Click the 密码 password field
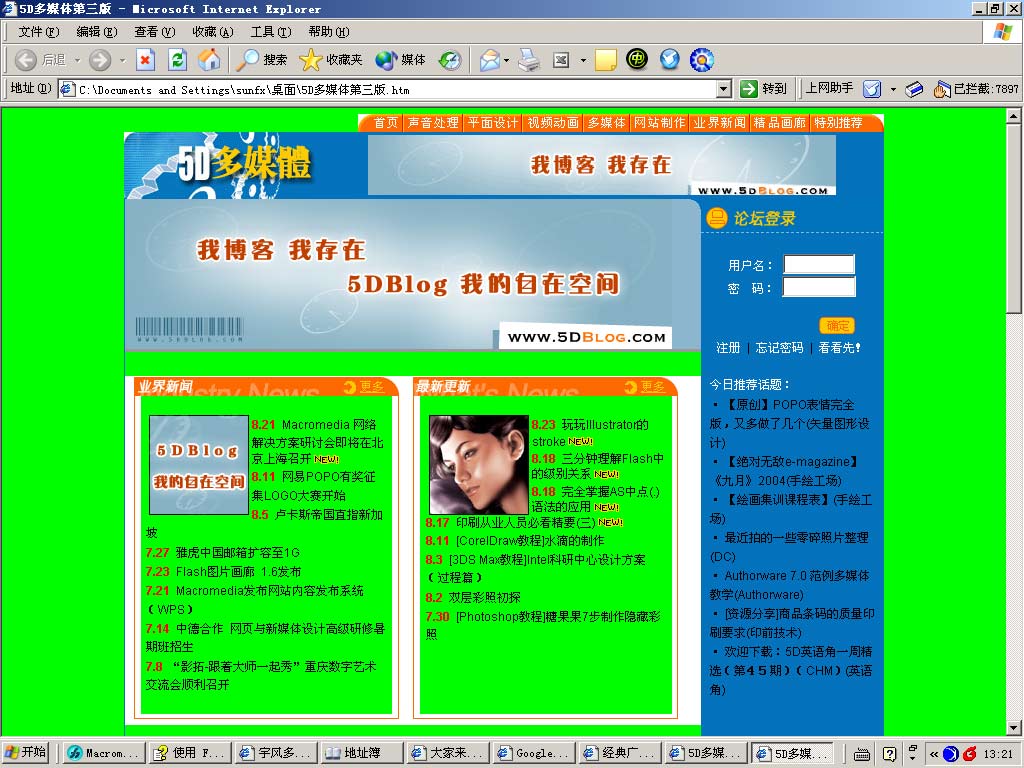 (x=819, y=287)
